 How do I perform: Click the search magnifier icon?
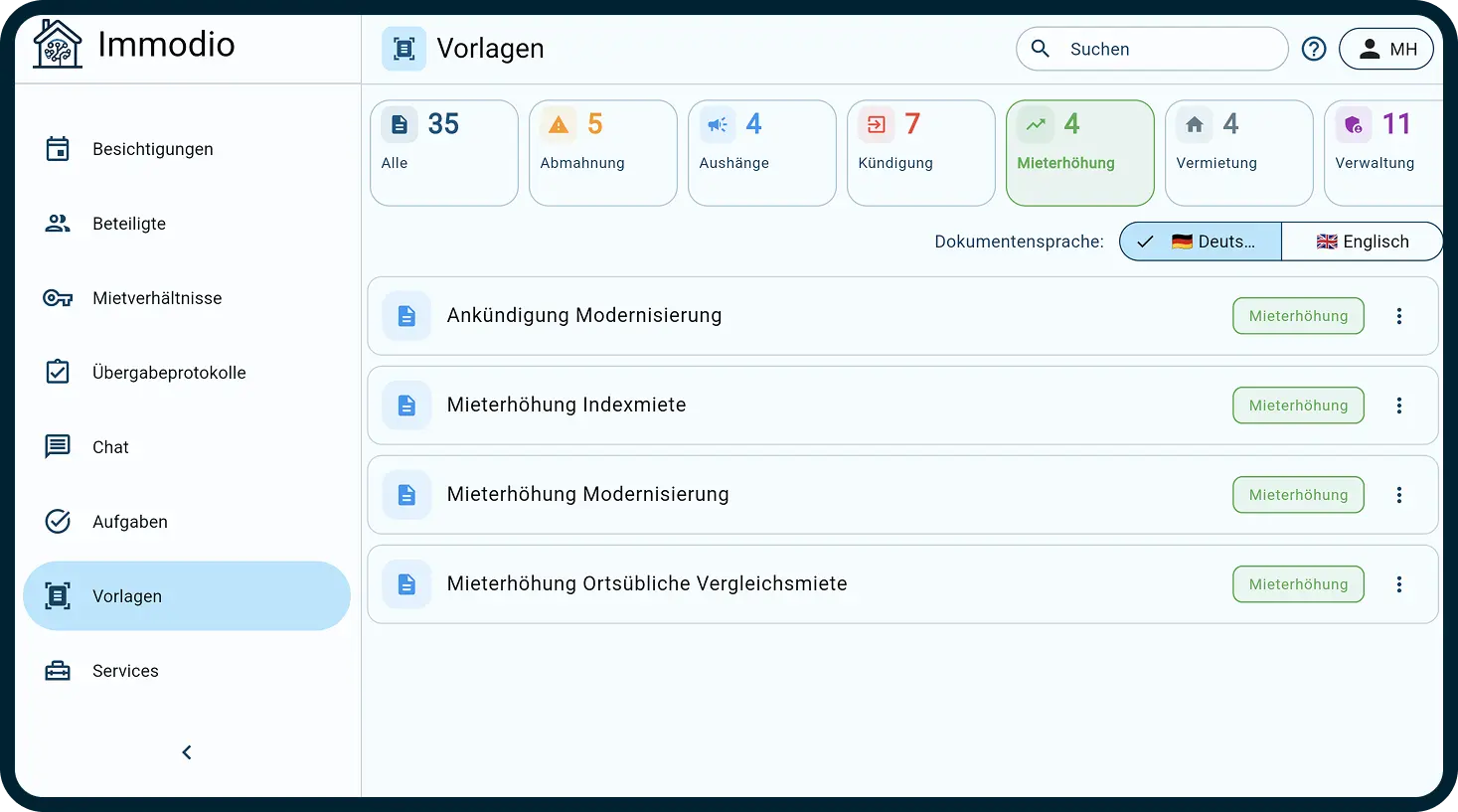coord(1041,49)
